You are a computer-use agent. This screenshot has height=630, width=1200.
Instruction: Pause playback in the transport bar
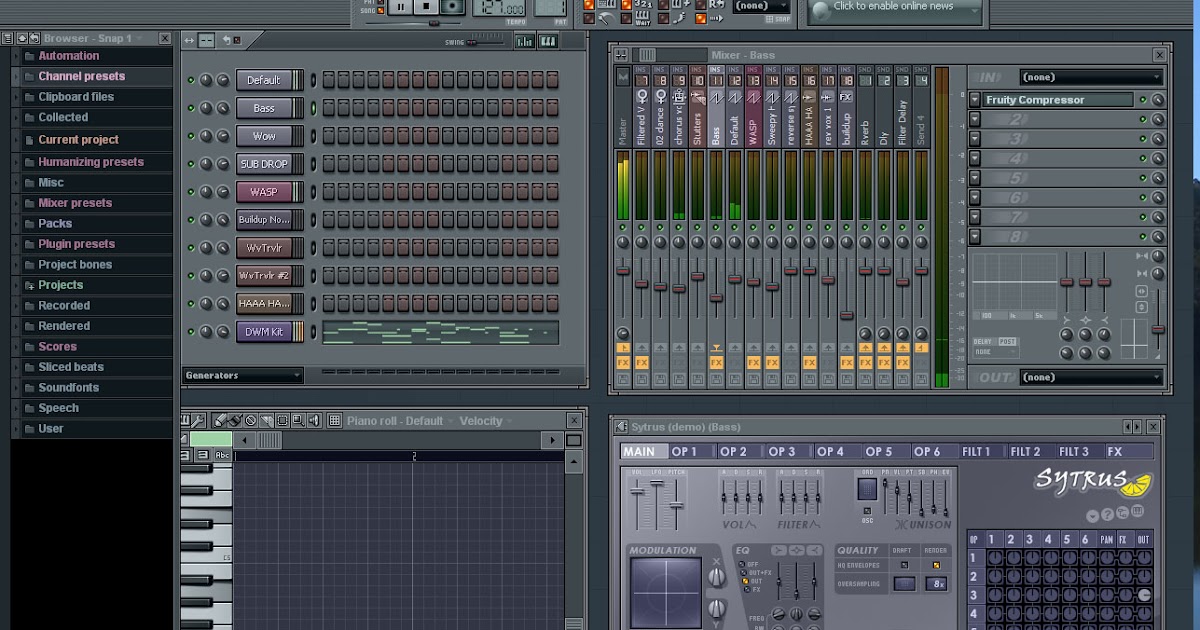[x=401, y=7]
